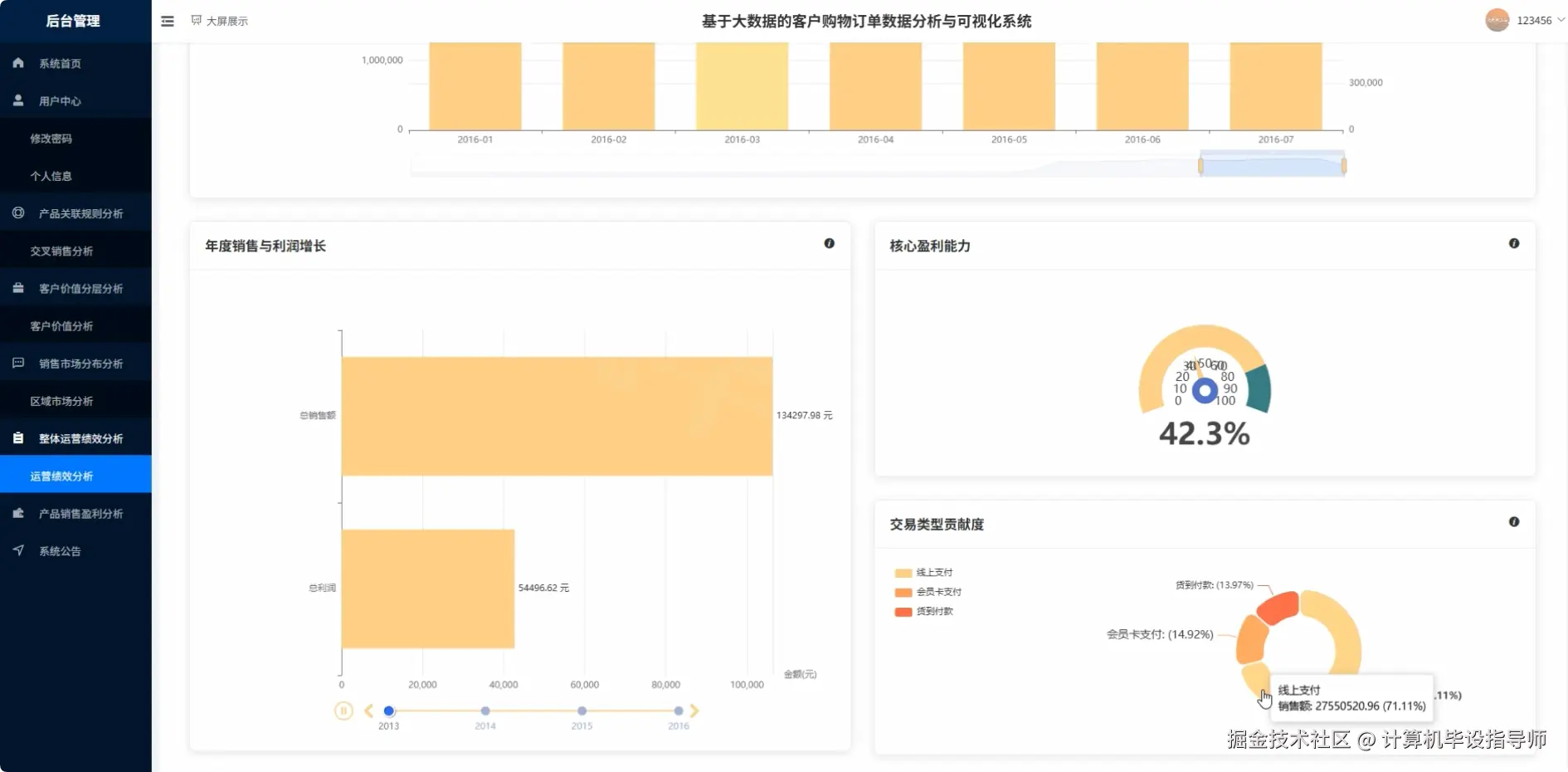Click the user avatar in header
The height and width of the screenshot is (772, 1568).
1497,20
